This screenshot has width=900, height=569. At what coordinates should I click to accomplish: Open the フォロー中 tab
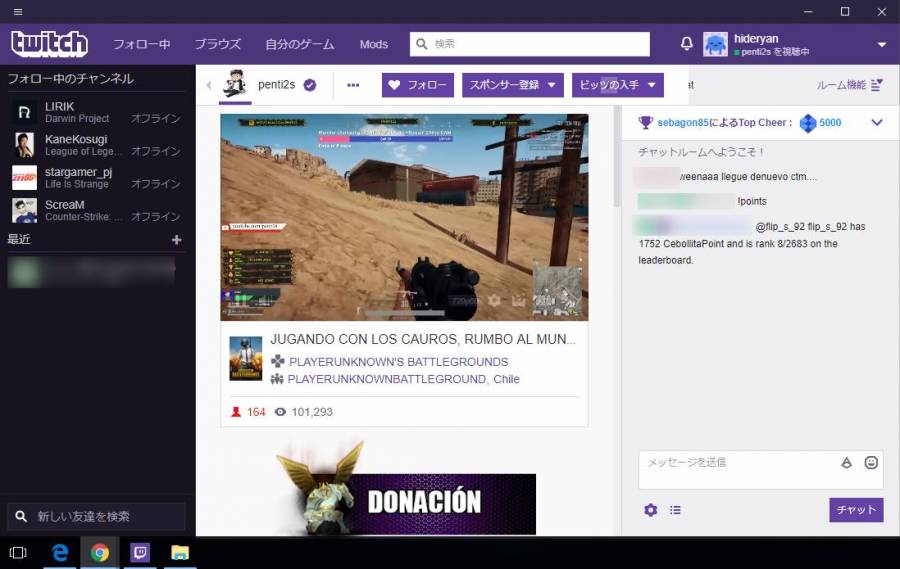(141, 44)
